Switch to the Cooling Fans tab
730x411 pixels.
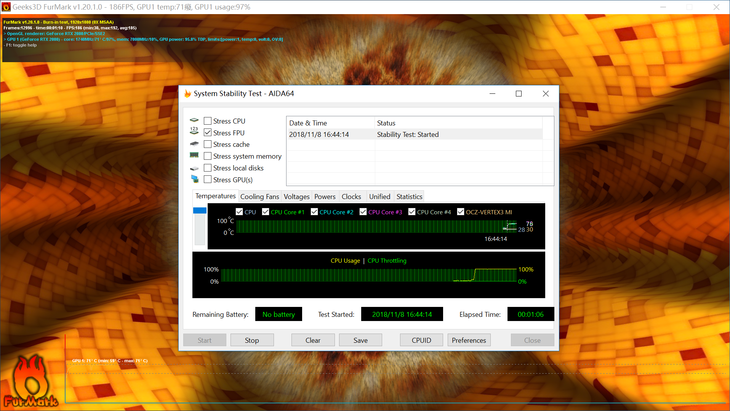[x=259, y=196]
